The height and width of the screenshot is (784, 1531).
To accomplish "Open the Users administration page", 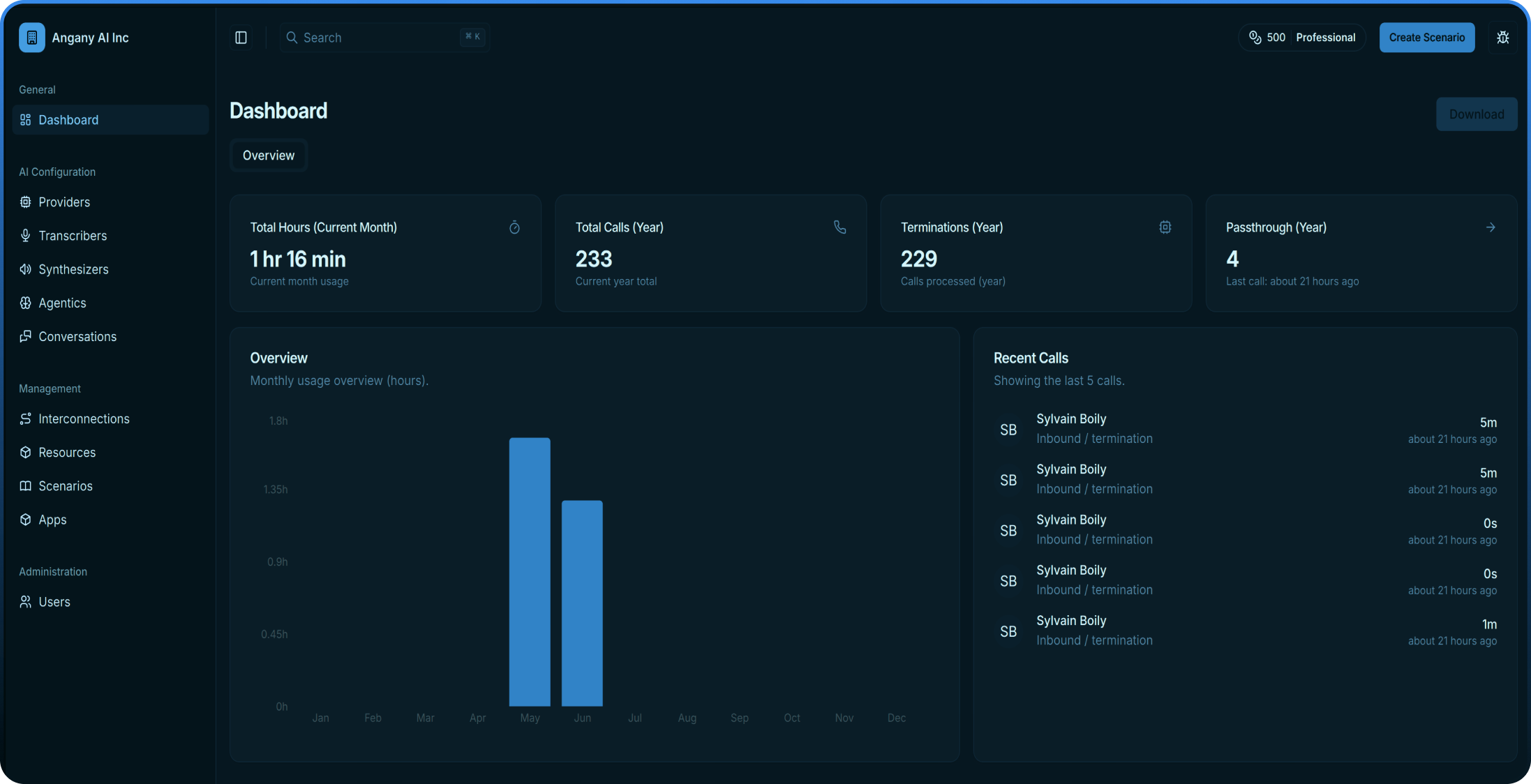I will [54, 602].
